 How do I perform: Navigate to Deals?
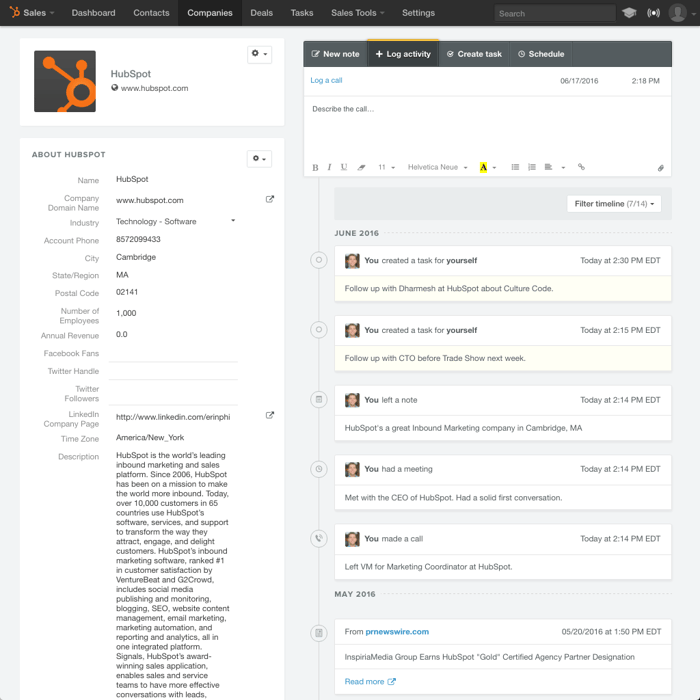[262, 13]
